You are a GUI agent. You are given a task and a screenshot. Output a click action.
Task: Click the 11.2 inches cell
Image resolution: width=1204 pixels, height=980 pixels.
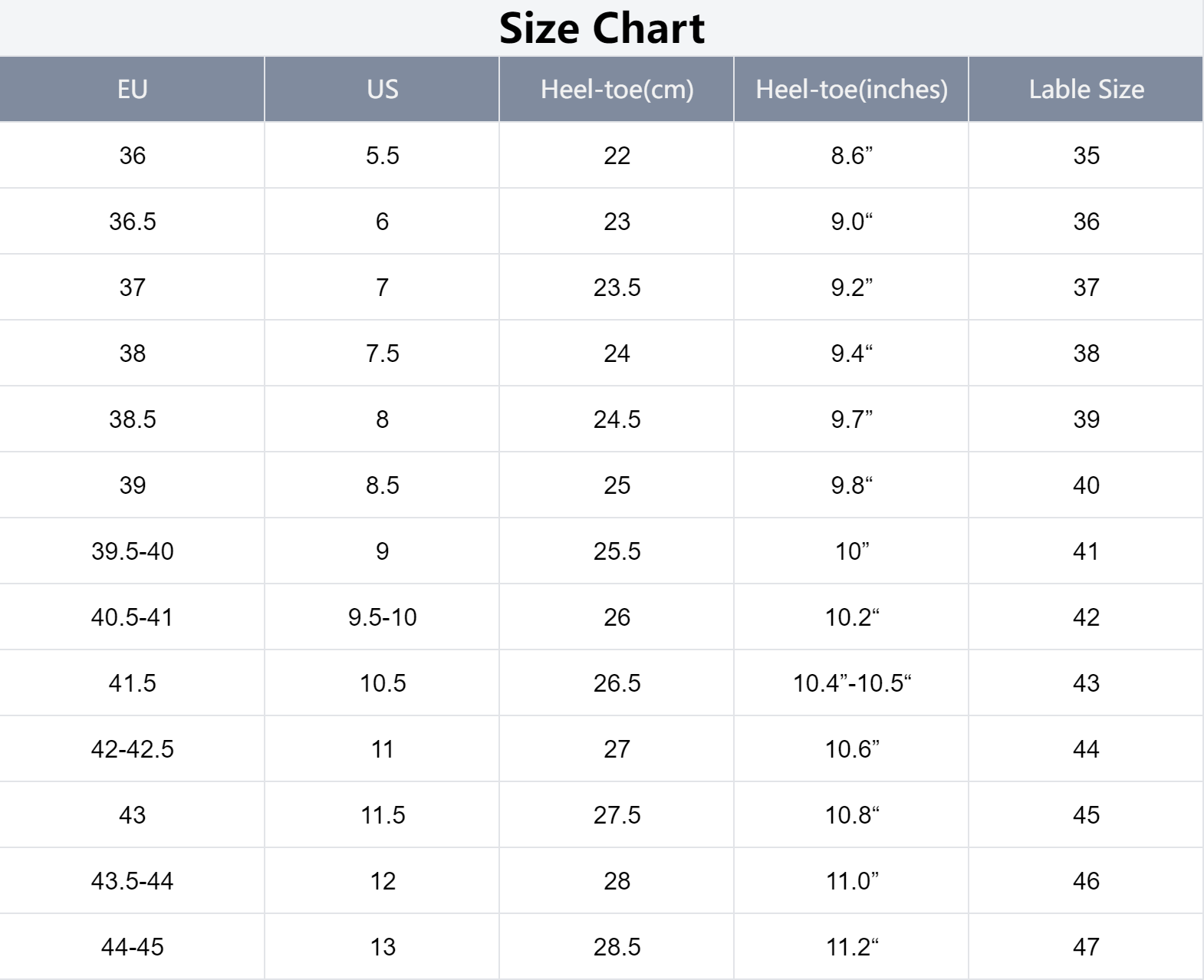tap(851, 947)
